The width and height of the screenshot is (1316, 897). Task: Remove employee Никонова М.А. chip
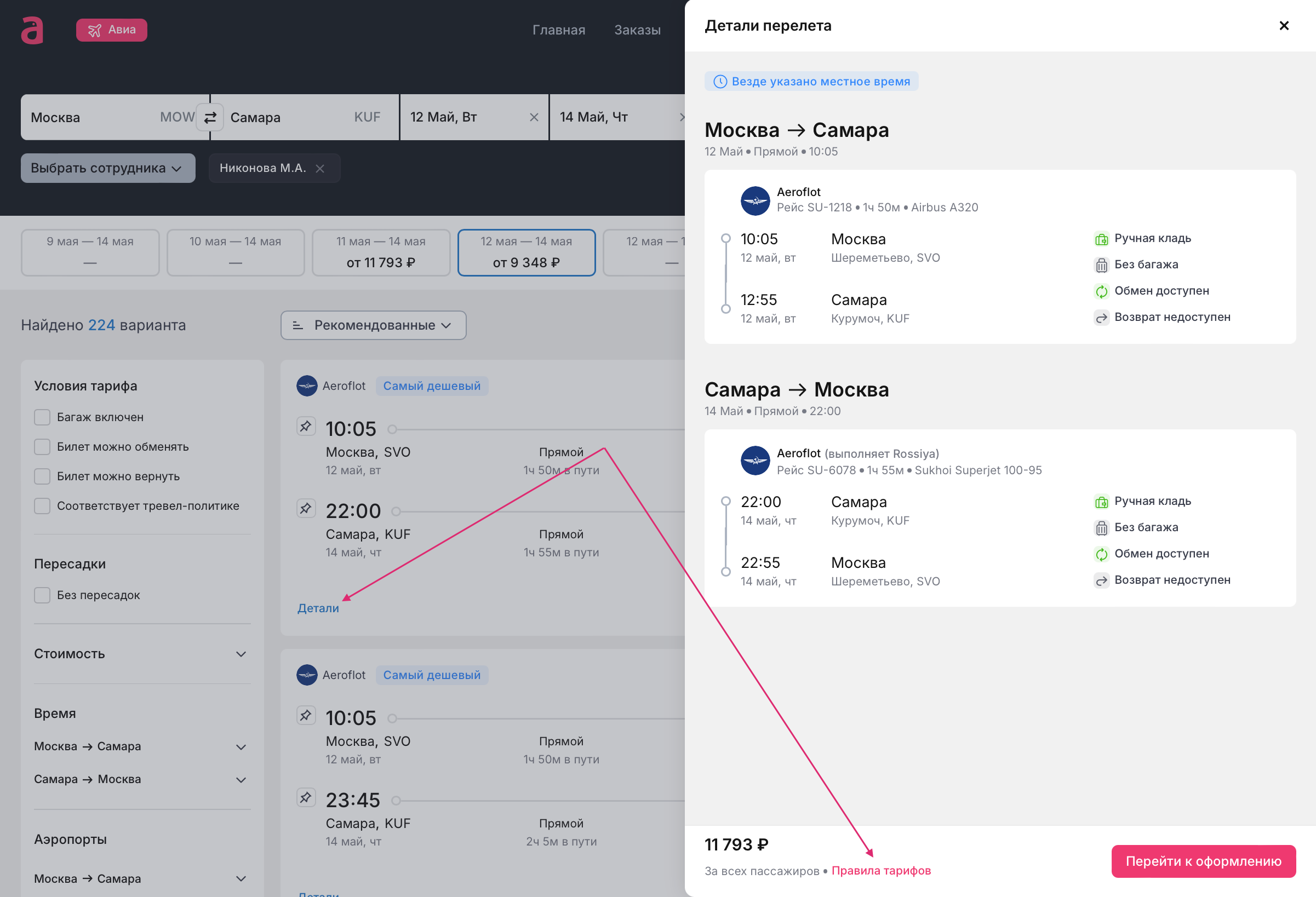(320, 169)
